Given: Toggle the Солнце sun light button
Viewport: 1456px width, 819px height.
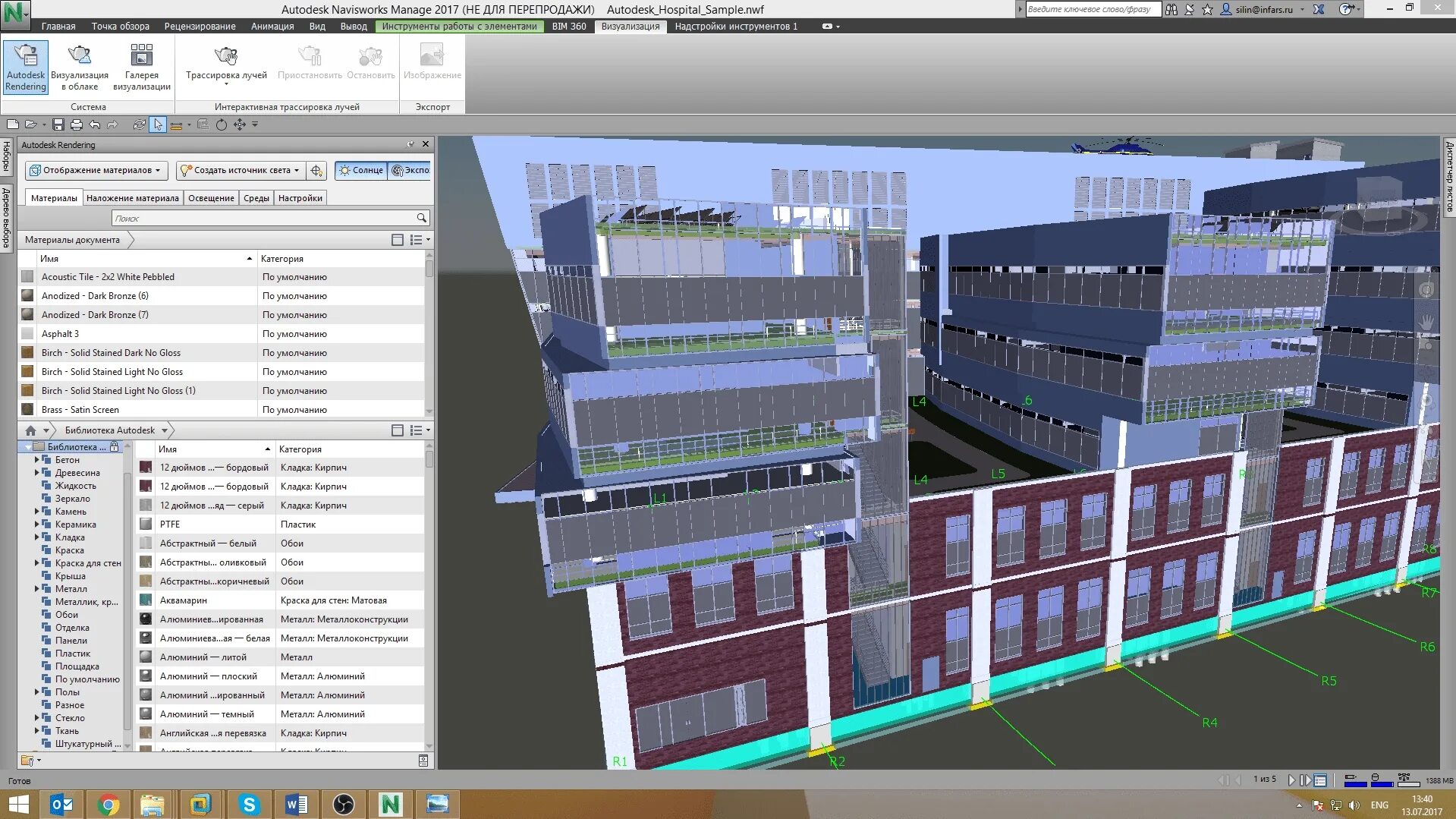Looking at the screenshot, I should [x=361, y=170].
